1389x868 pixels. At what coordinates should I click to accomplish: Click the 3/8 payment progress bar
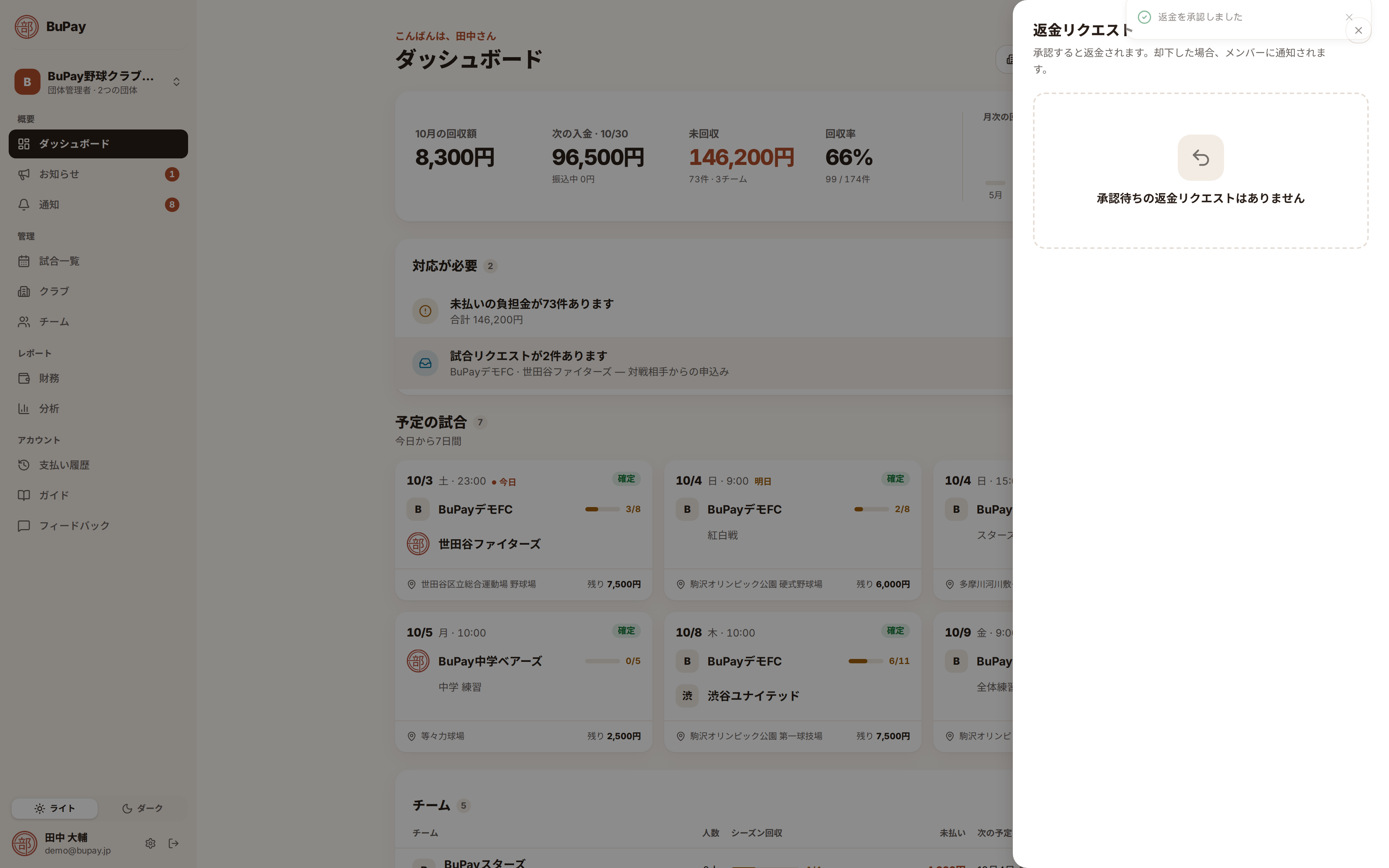pyautogui.click(x=602, y=509)
